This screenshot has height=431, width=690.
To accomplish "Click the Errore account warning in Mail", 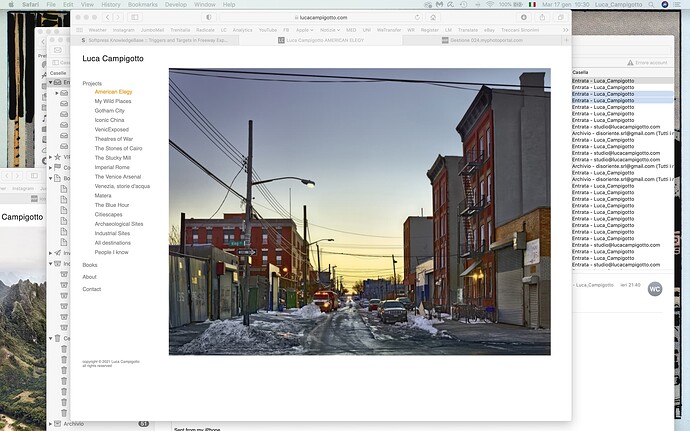I will click(647, 63).
